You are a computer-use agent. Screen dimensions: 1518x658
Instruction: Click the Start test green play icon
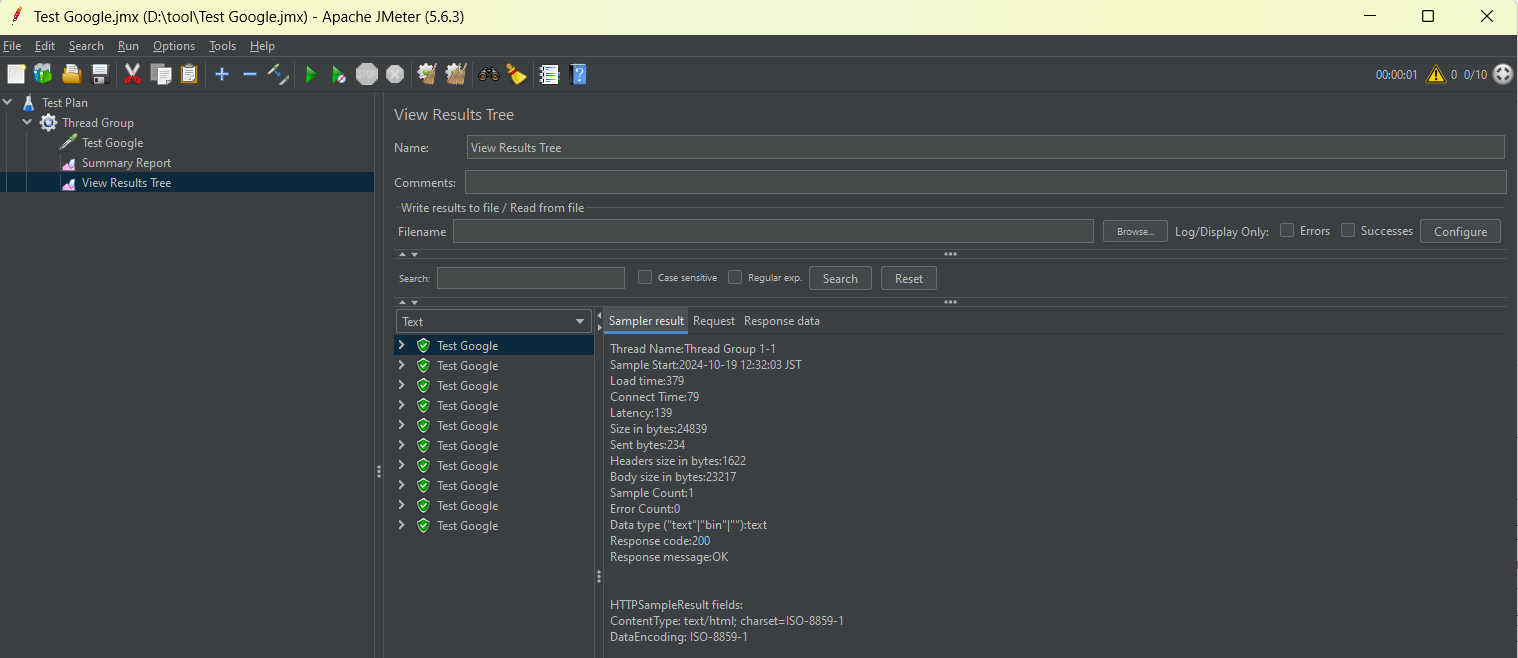(x=310, y=74)
